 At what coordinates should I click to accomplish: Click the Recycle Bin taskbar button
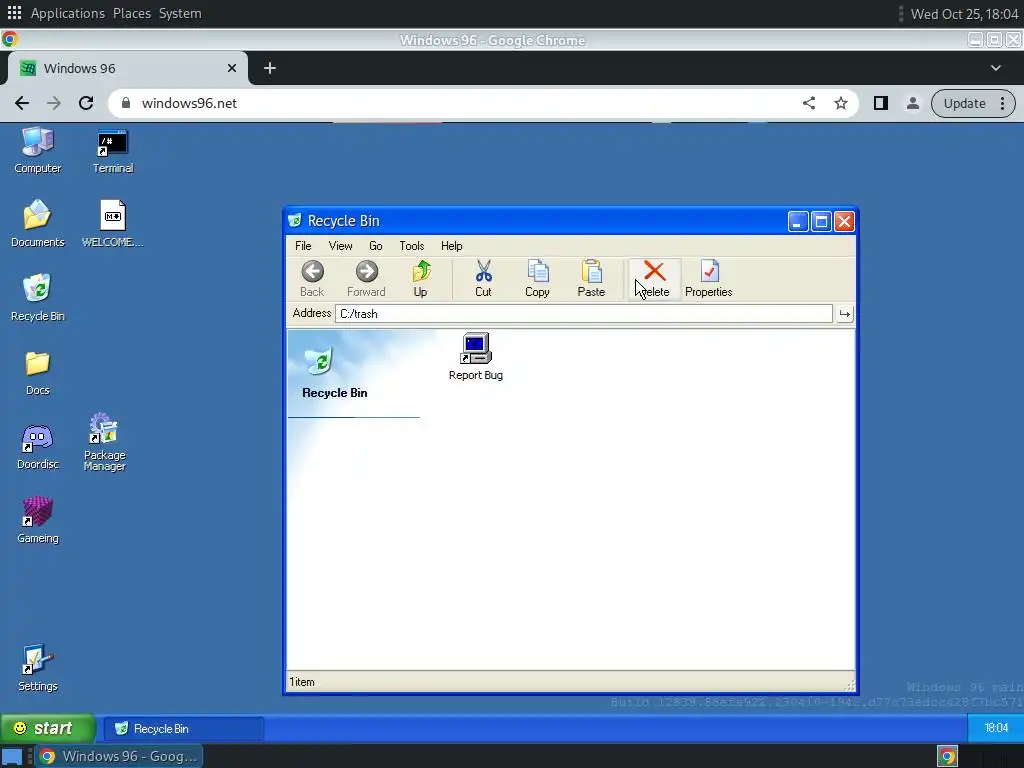(x=184, y=729)
